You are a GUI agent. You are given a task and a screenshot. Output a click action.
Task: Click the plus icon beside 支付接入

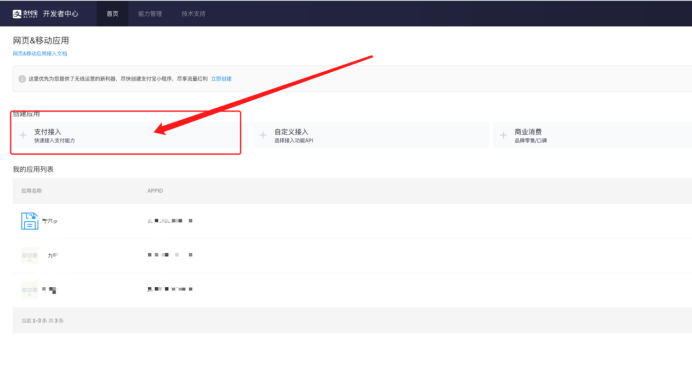click(23, 135)
